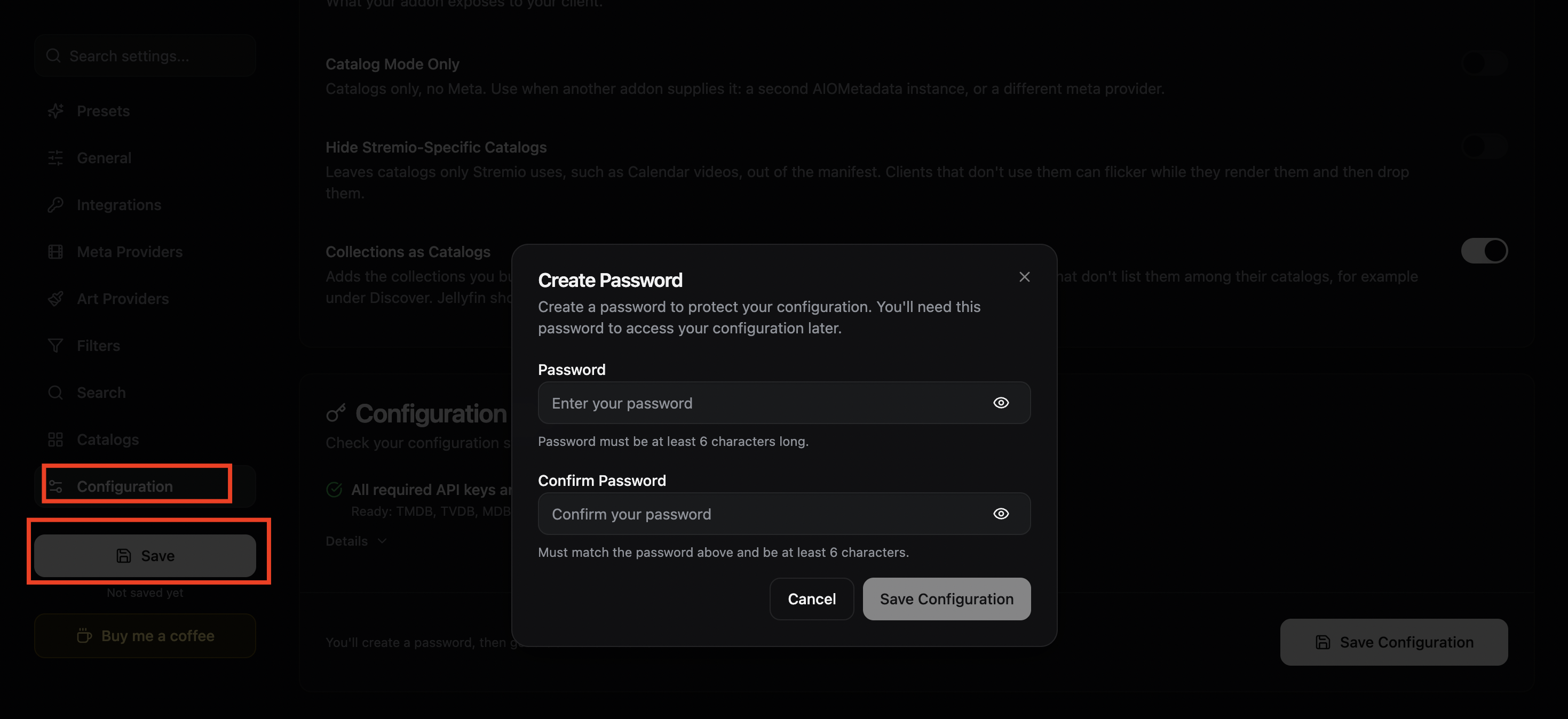
Task: Click the Search settings field
Action: (x=145, y=56)
